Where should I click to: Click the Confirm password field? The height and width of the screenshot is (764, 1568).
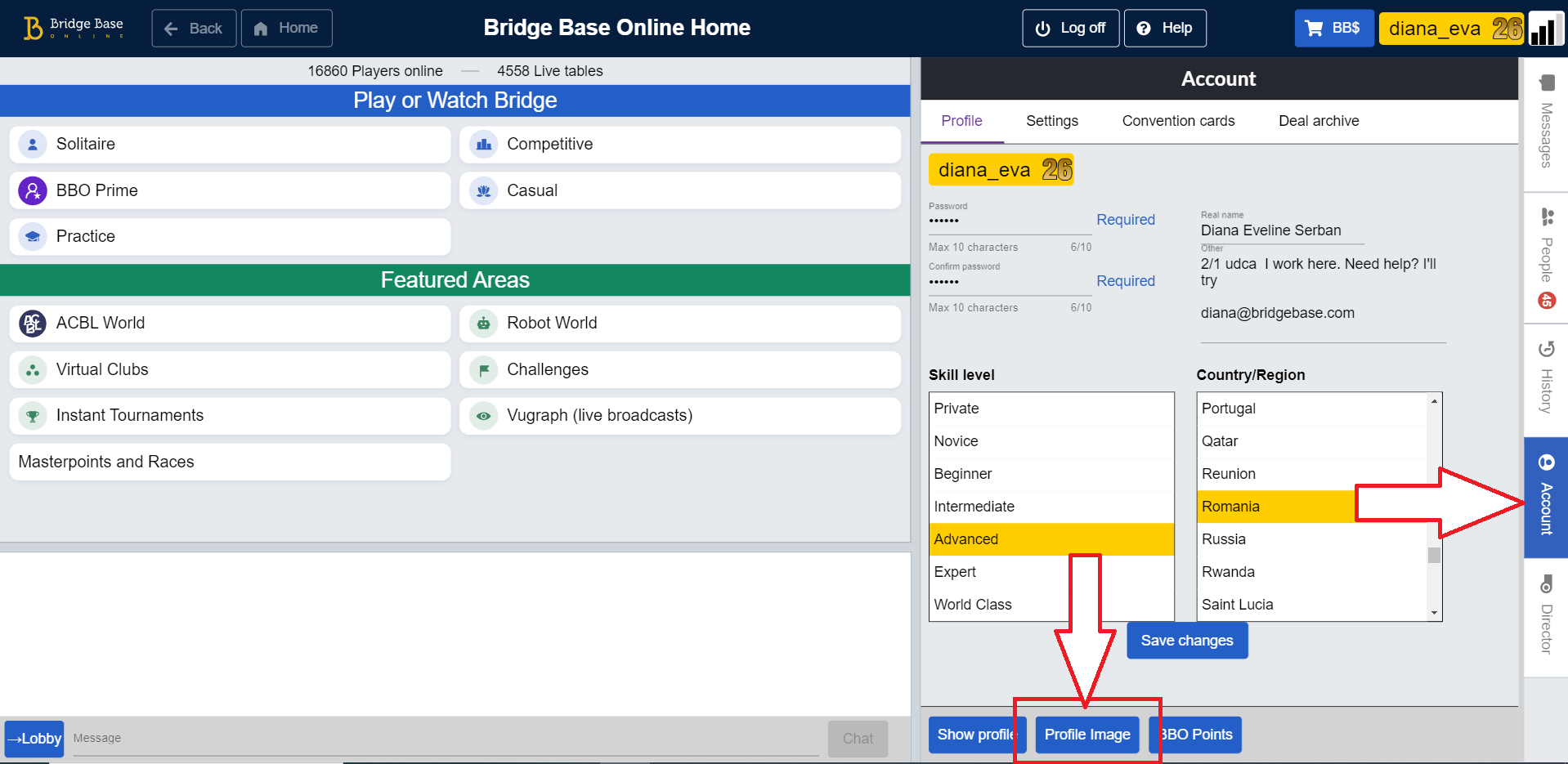(1010, 282)
